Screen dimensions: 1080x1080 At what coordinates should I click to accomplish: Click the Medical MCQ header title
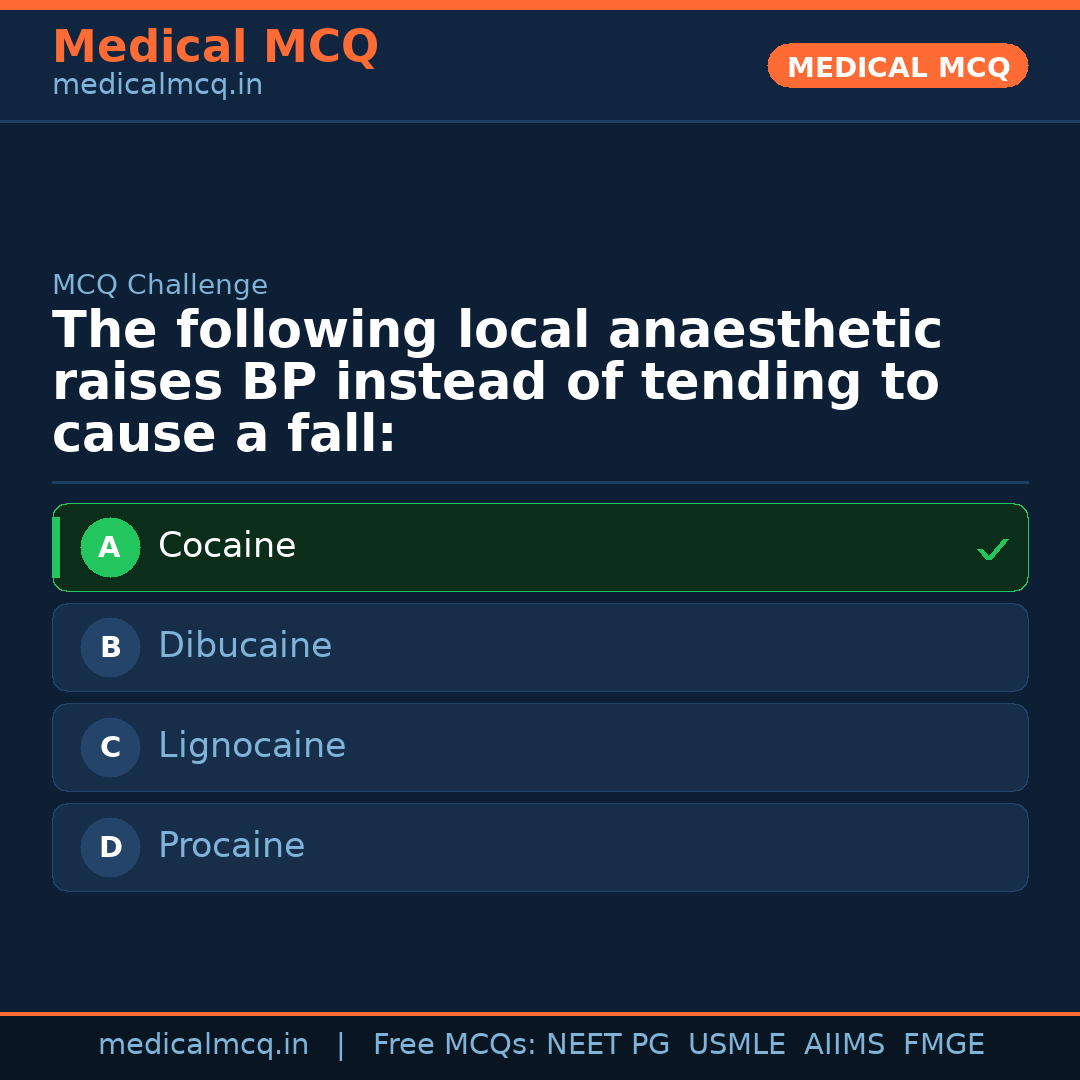coord(215,47)
